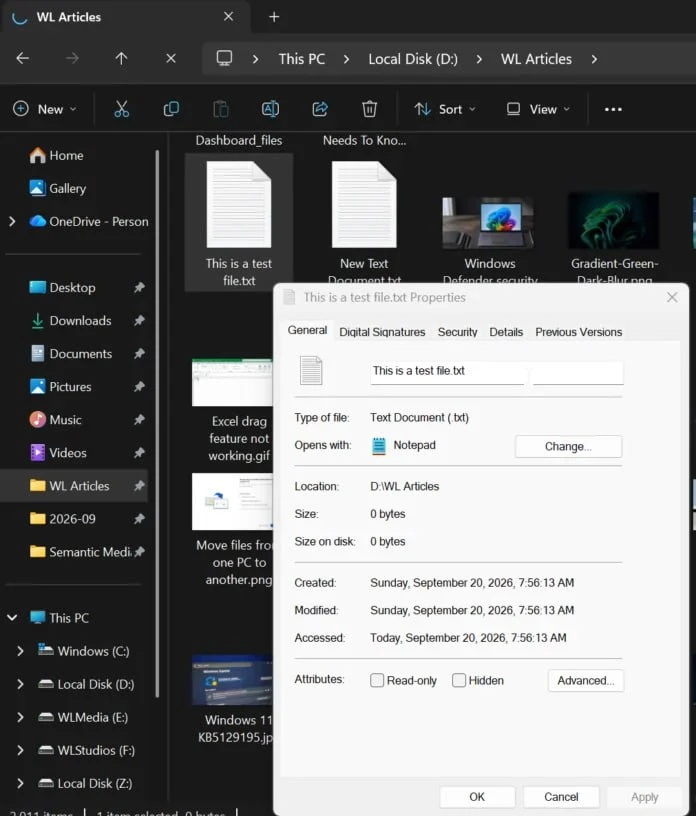Screen dimensions: 696x816
Task: Click Local Disk (D:) in address bar
Action: pyautogui.click(x=413, y=59)
